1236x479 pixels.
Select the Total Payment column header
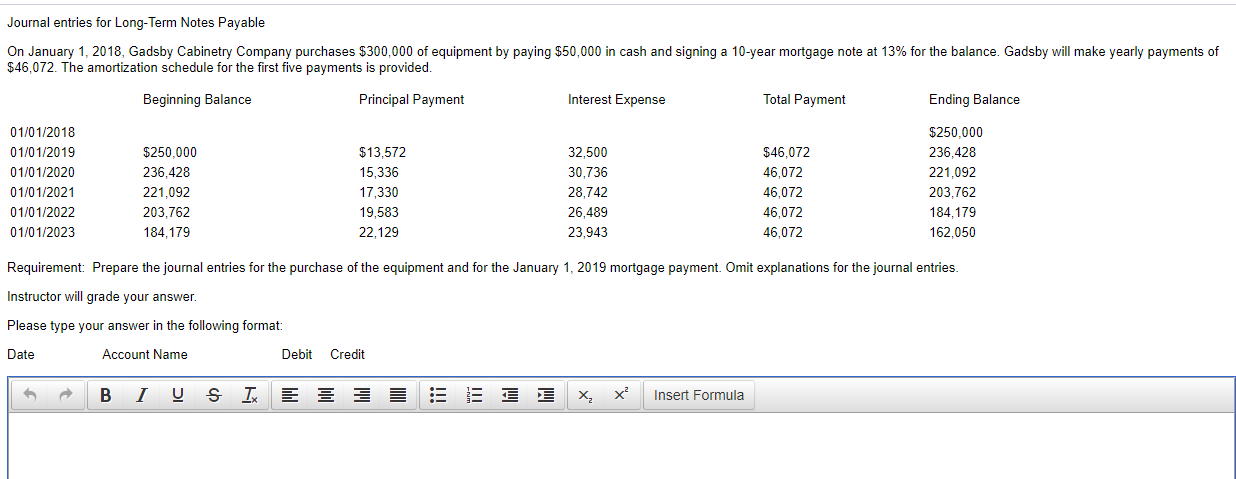[x=804, y=99]
